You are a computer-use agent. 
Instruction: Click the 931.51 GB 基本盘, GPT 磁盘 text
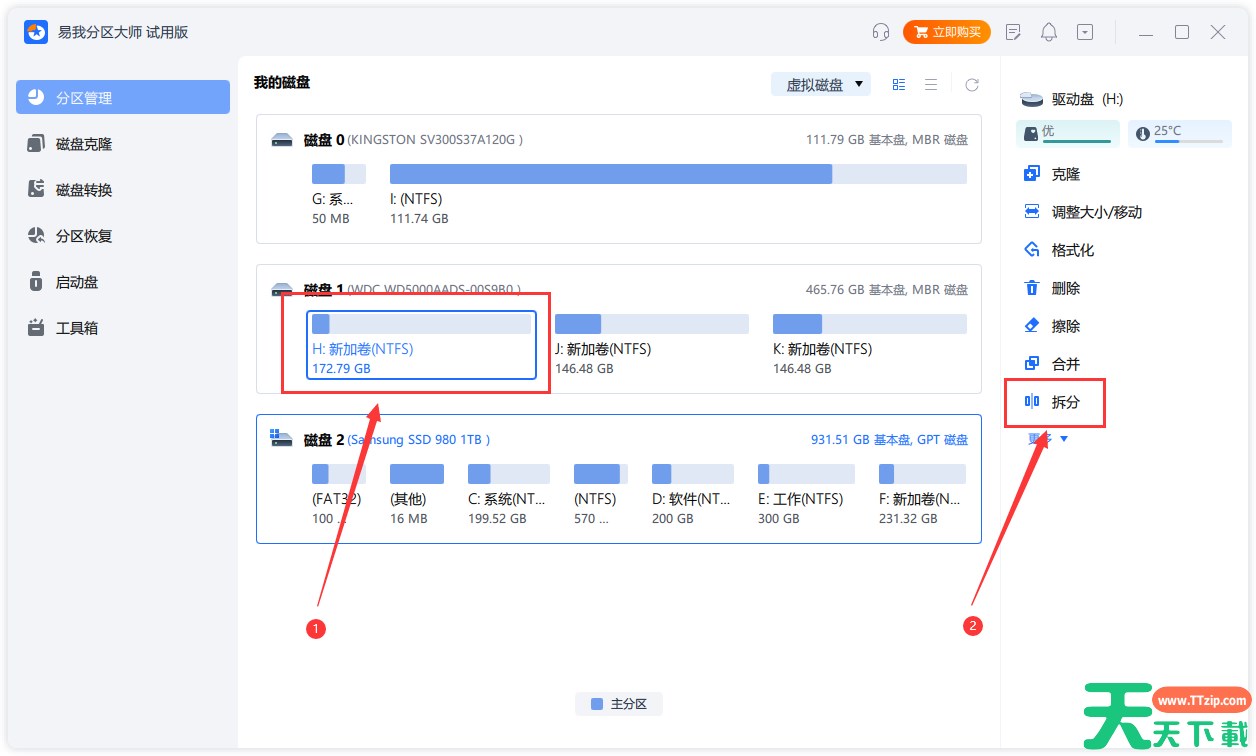point(889,440)
